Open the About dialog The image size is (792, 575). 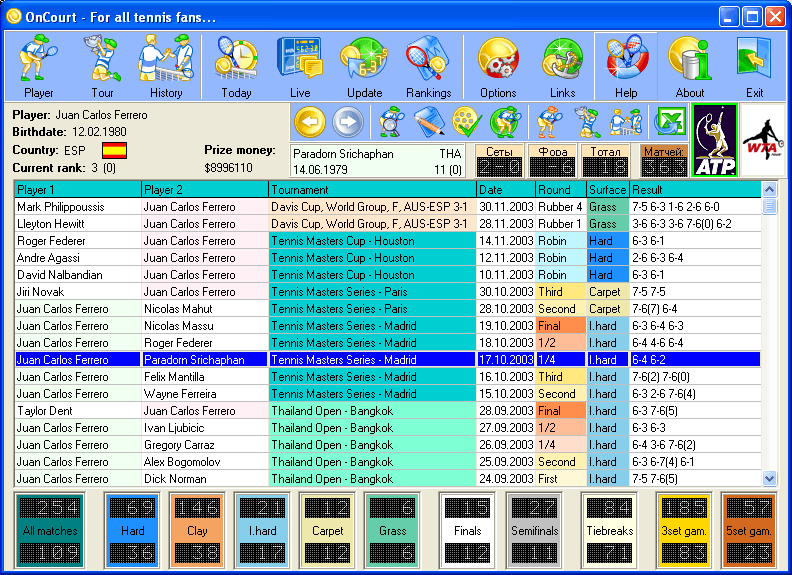point(690,66)
